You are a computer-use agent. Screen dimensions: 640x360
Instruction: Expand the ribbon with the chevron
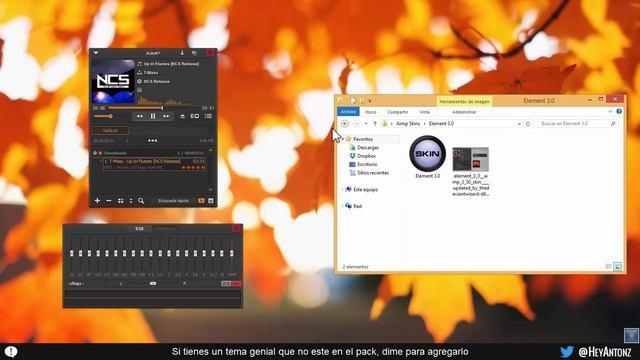point(610,111)
